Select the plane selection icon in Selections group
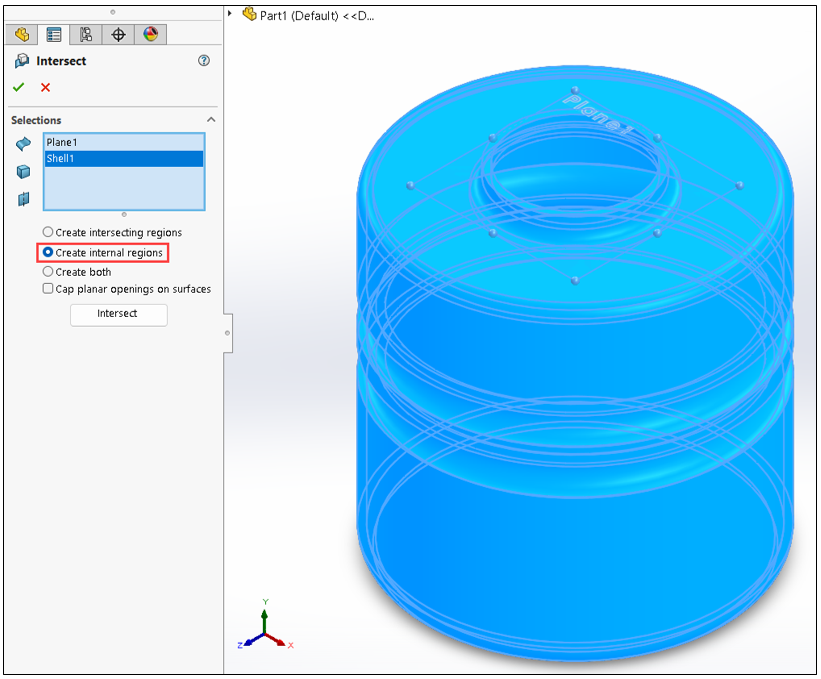The image size is (821, 679). tap(23, 199)
